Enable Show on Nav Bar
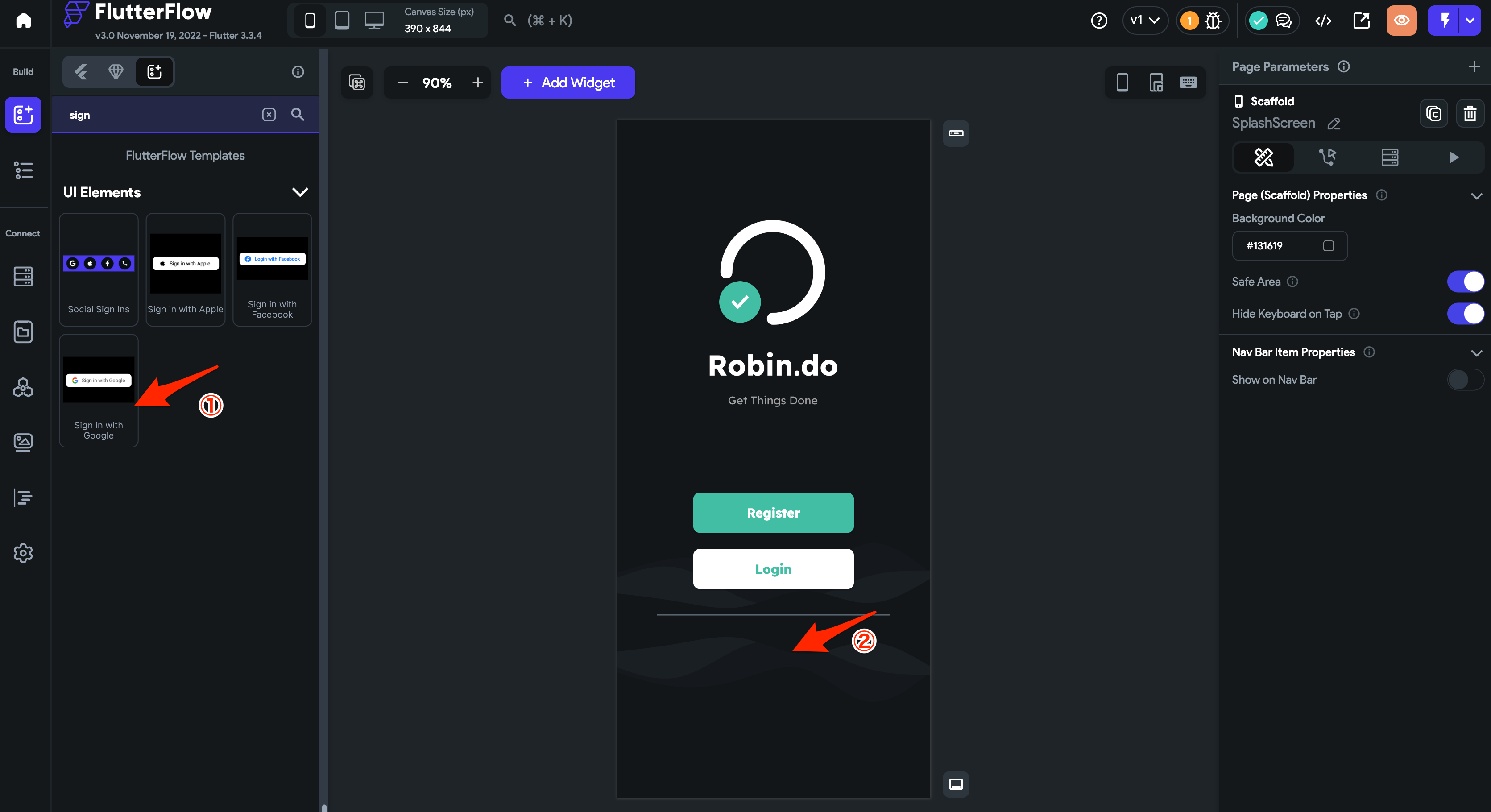 pyautogui.click(x=1465, y=380)
